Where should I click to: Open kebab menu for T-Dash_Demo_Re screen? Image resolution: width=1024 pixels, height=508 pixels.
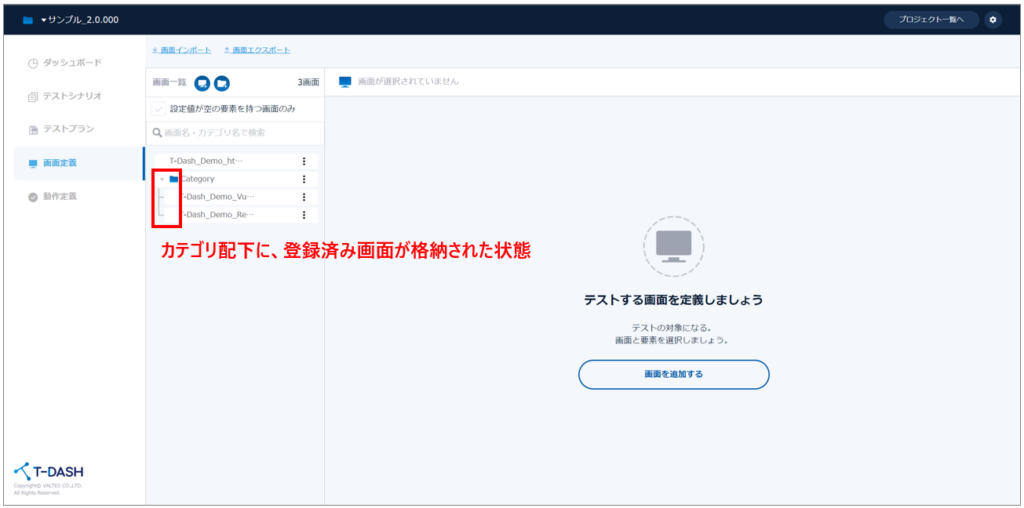[x=304, y=215]
